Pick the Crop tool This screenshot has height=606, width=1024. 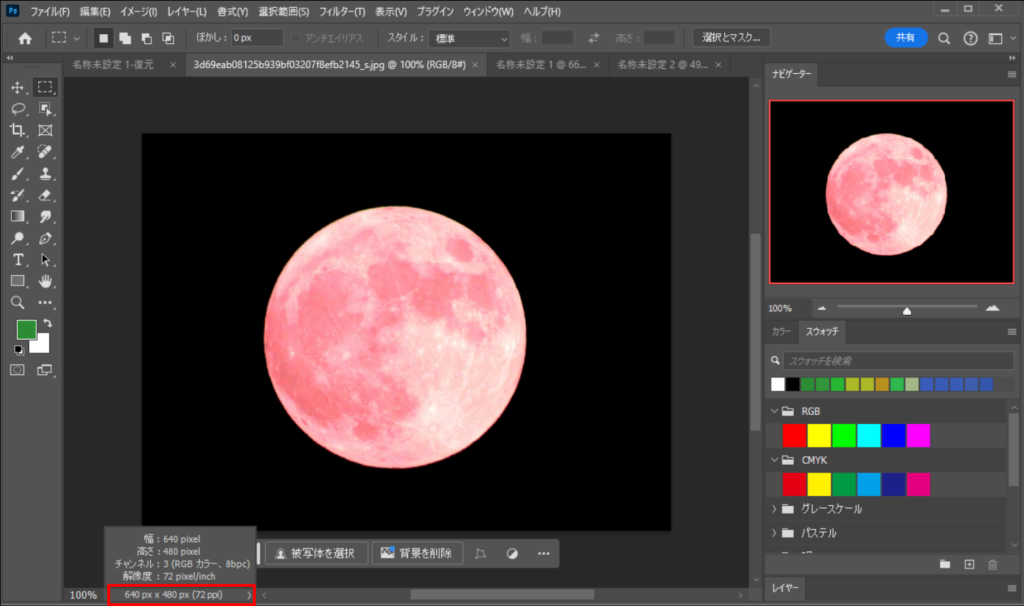18,131
